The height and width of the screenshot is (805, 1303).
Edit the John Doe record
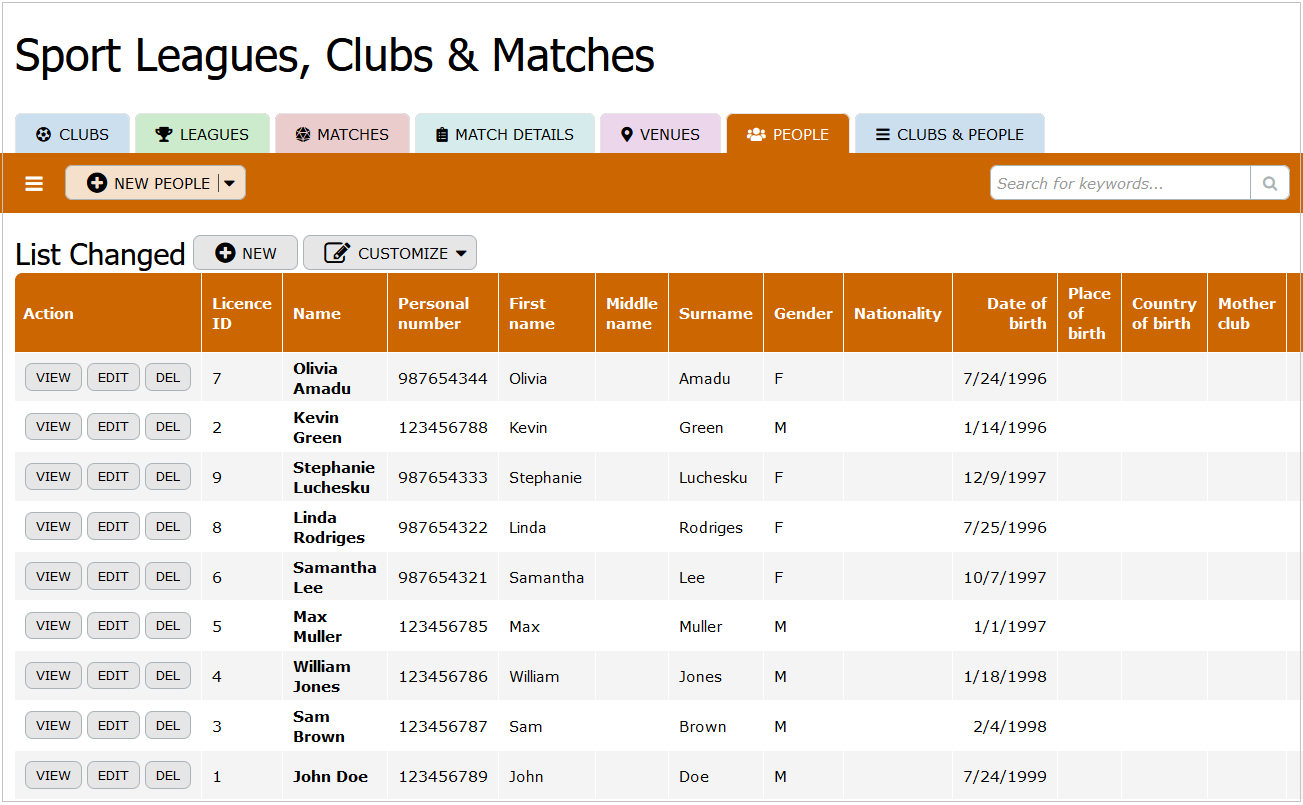tap(113, 776)
